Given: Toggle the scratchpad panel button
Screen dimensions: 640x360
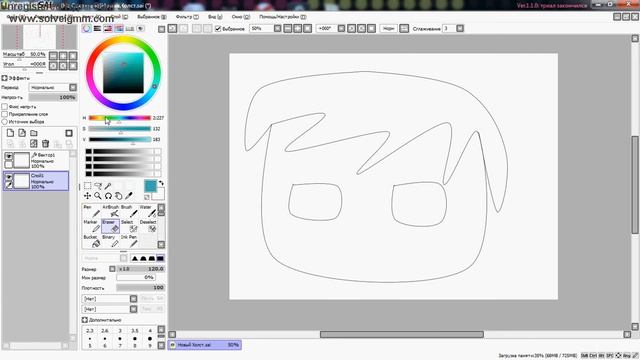Looking at the screenshot, I should click(x=140, y=29).
